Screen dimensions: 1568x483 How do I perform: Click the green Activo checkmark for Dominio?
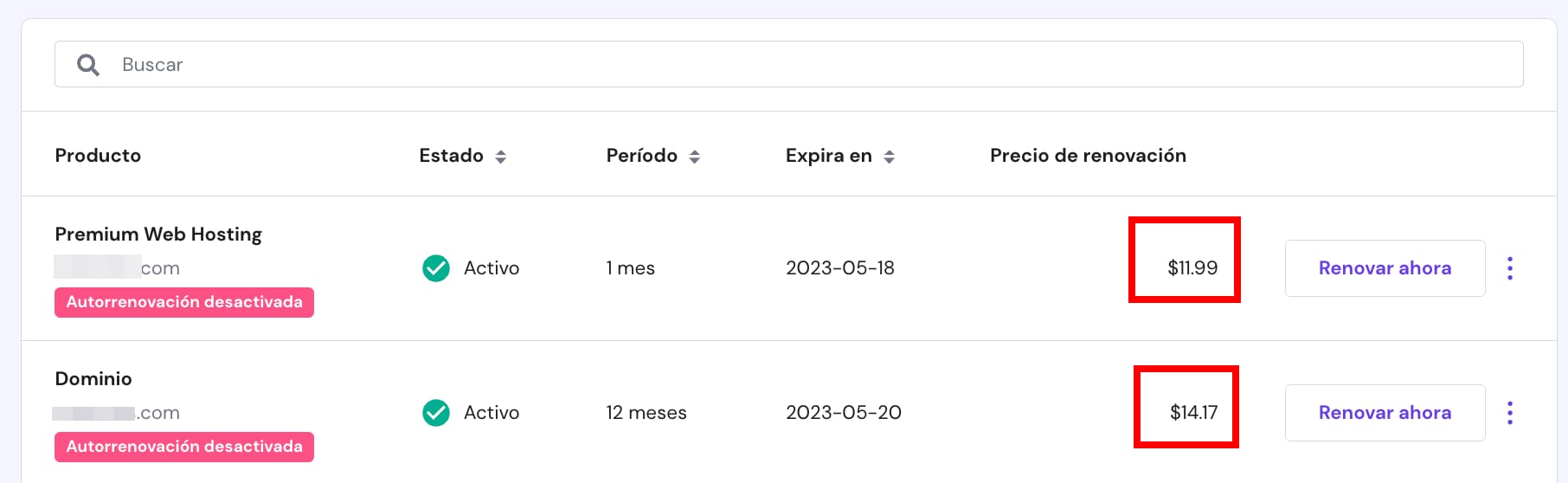436,413
